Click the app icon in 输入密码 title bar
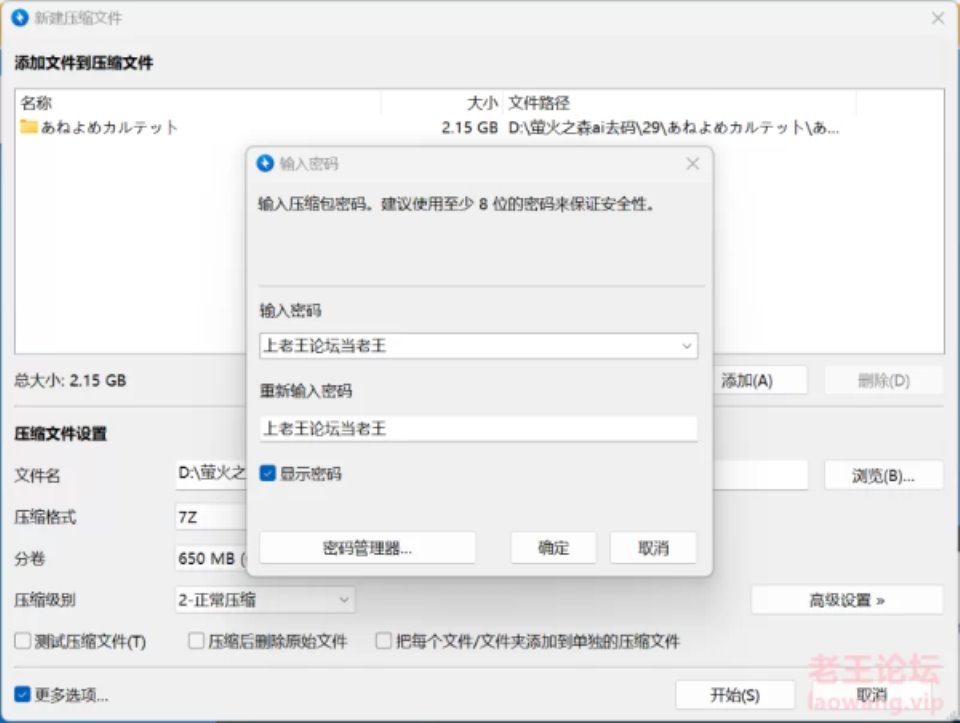 265,163
